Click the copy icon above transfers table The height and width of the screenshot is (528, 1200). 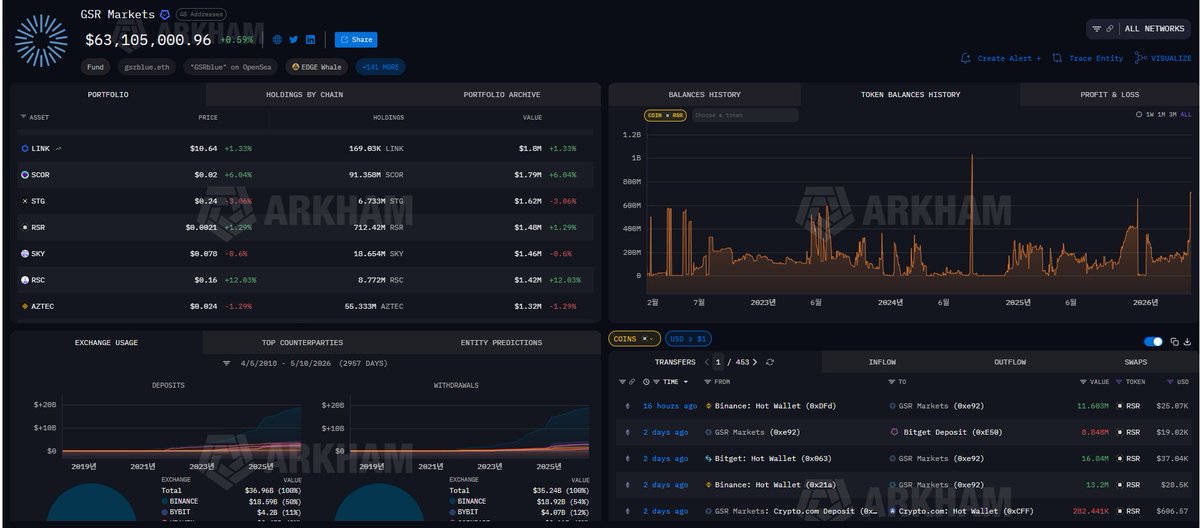(x=1174, y=342)
